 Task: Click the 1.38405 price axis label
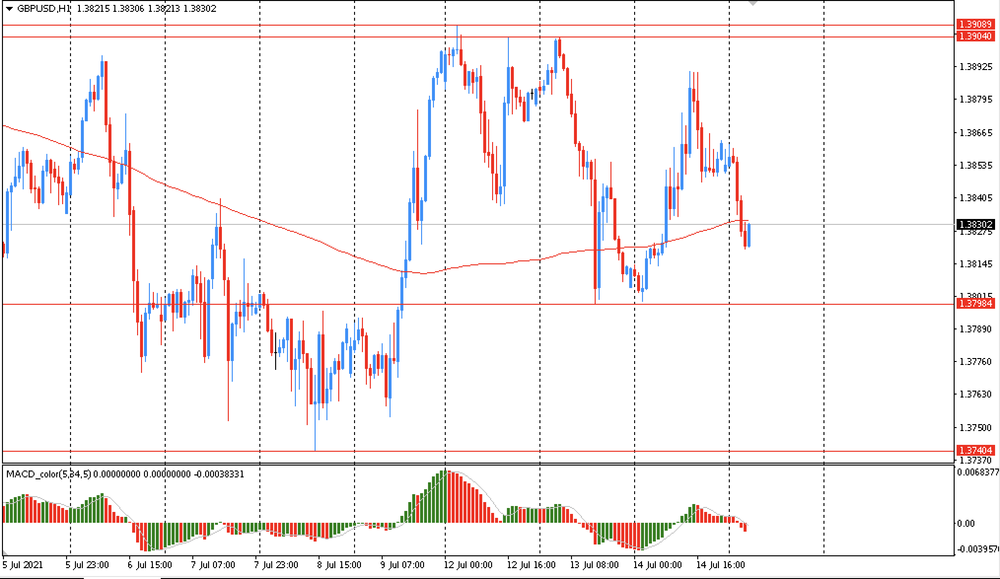[x=976, y=198]
